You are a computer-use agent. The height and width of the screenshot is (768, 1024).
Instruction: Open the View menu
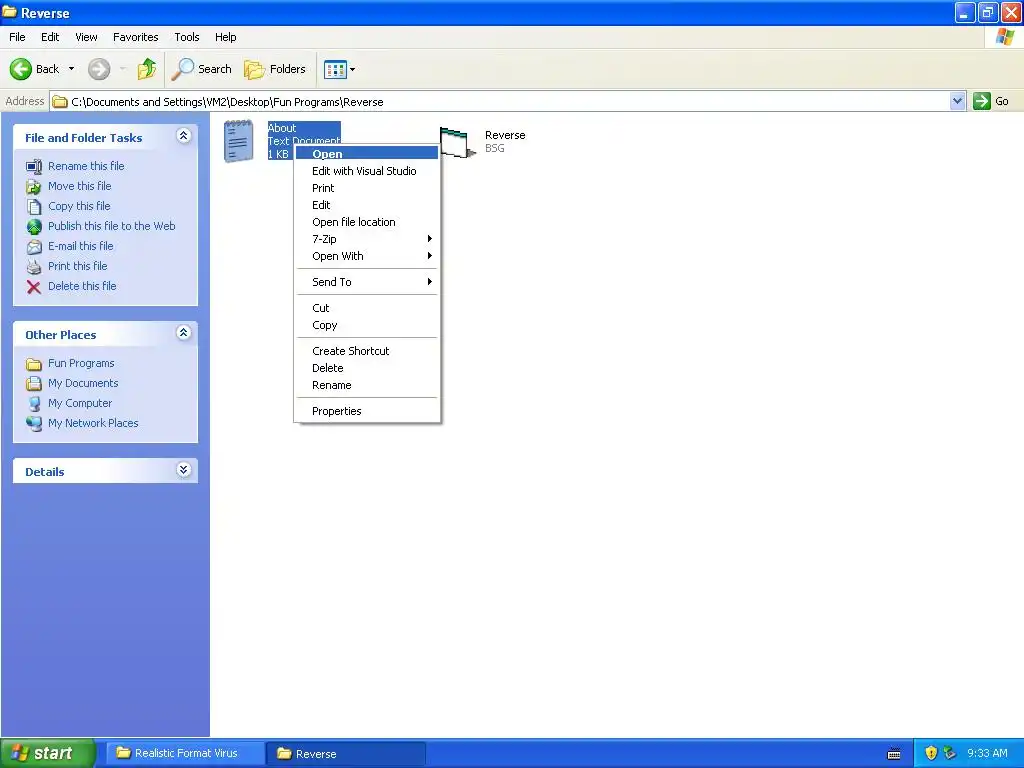click(86, 37)
